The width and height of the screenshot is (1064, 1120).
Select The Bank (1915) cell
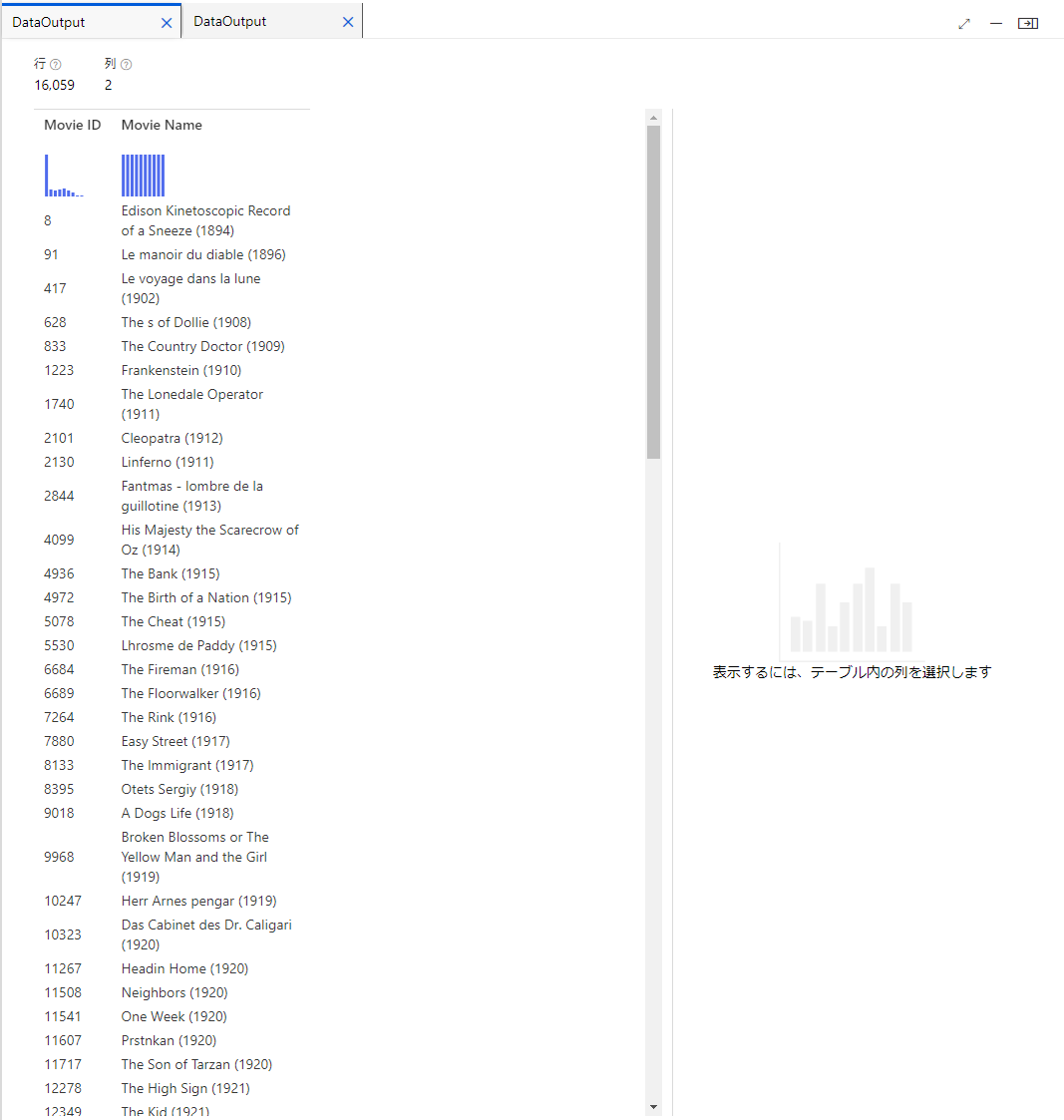click(x=171, y=573)
